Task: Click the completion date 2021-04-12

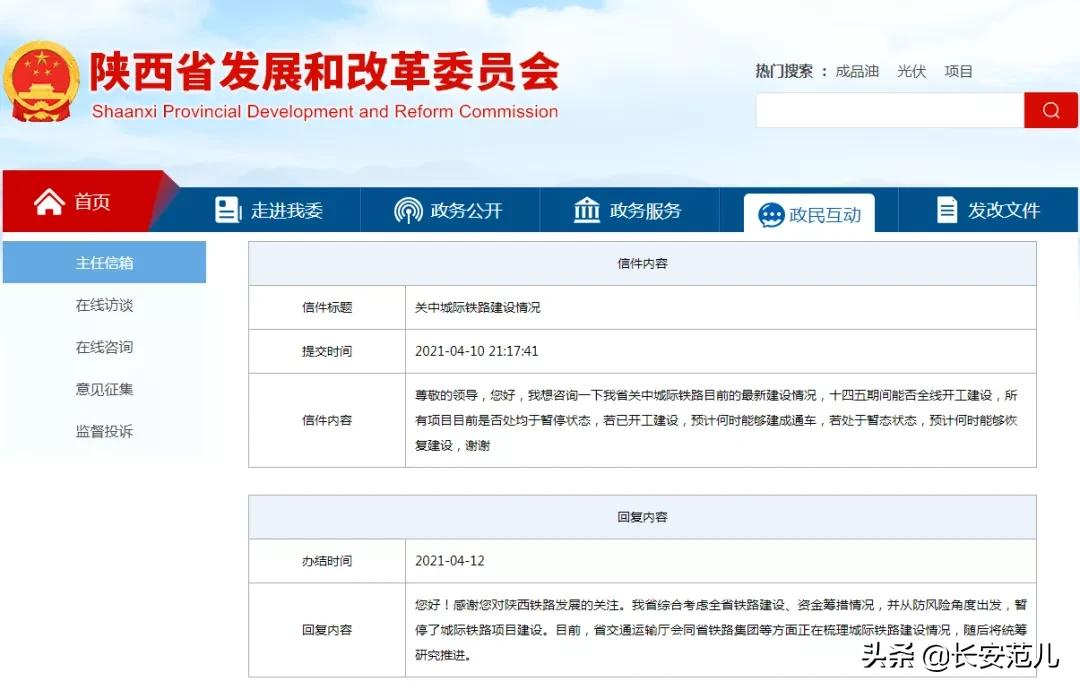Action: coord(450,561)
